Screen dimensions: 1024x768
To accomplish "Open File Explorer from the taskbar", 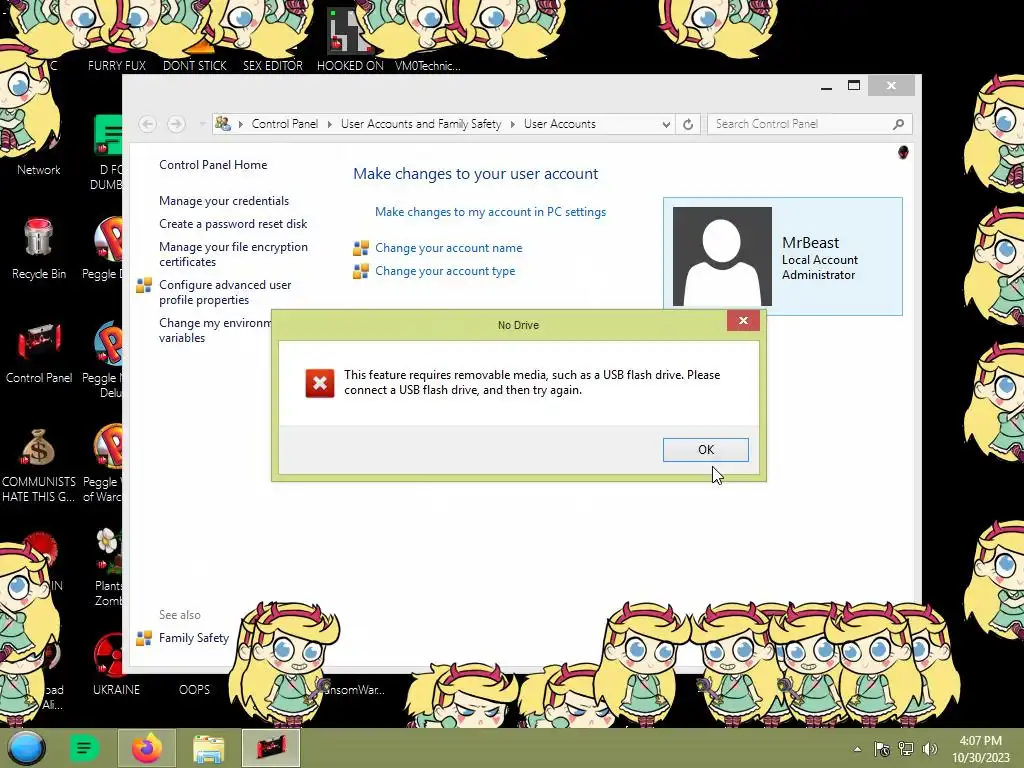I will tap(208, 748).
